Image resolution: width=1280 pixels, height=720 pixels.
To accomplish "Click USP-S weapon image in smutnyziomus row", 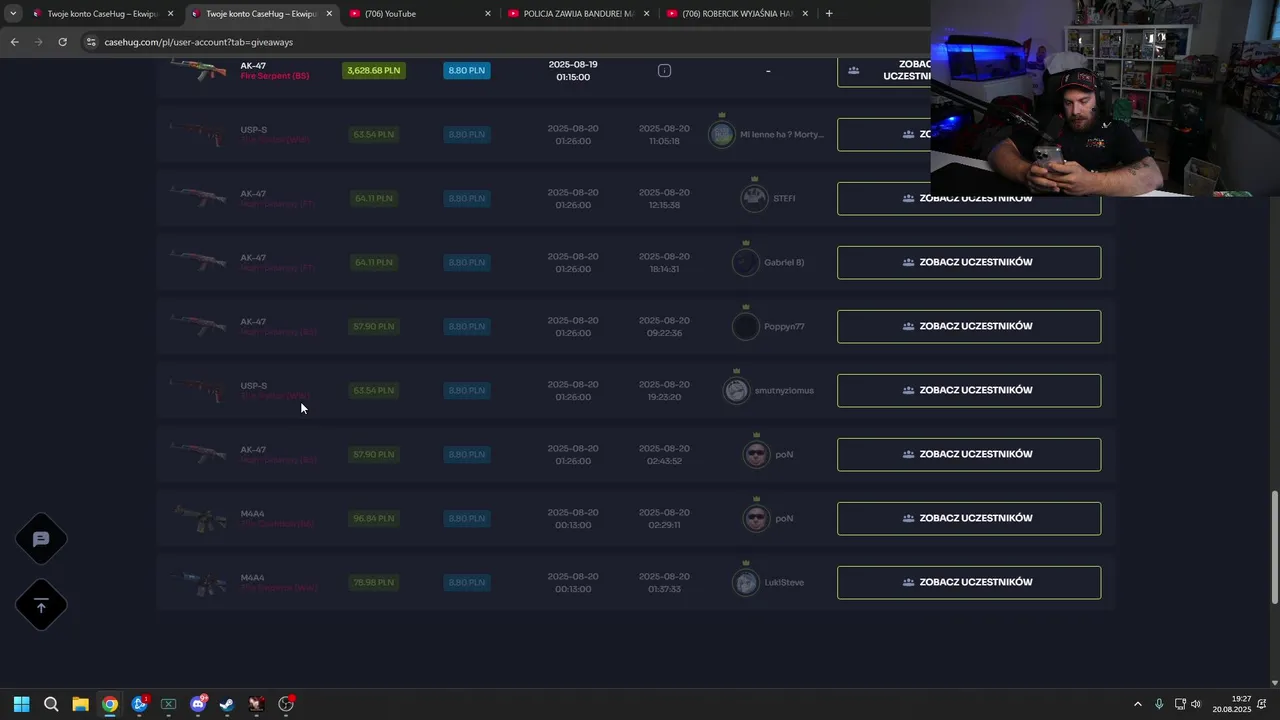I will (198, 389).
